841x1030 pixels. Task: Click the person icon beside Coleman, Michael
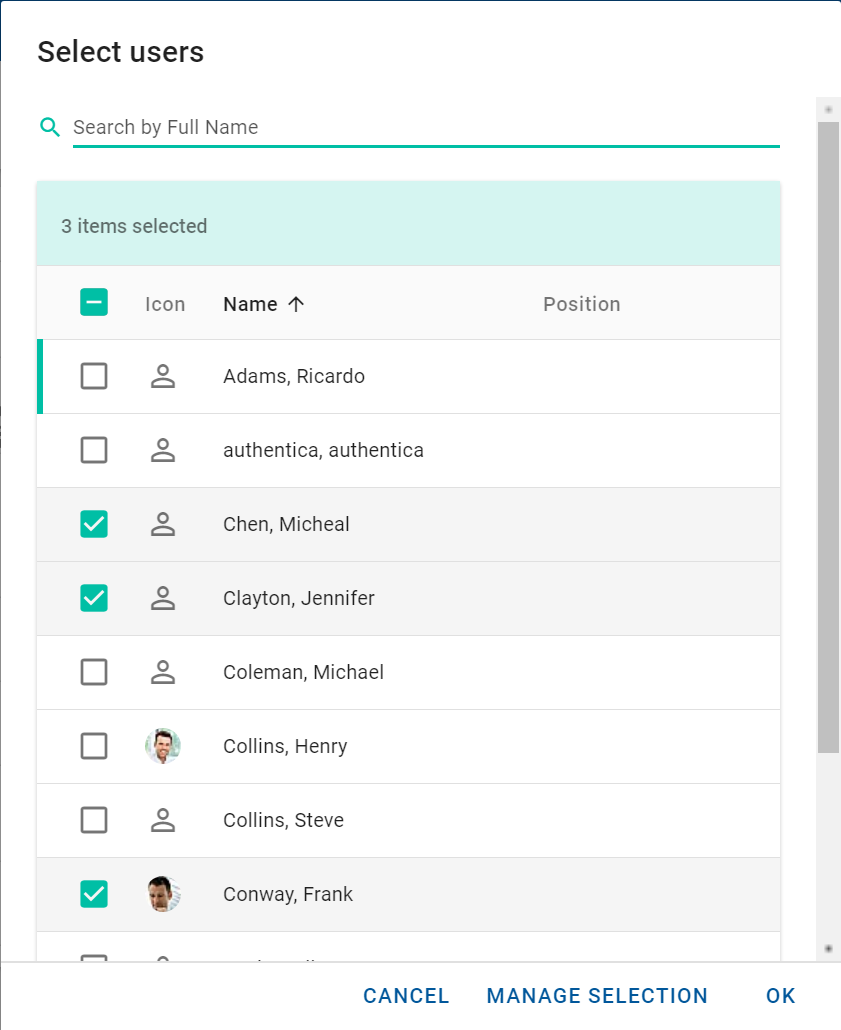pyautogui.click(x=164, y=672)
